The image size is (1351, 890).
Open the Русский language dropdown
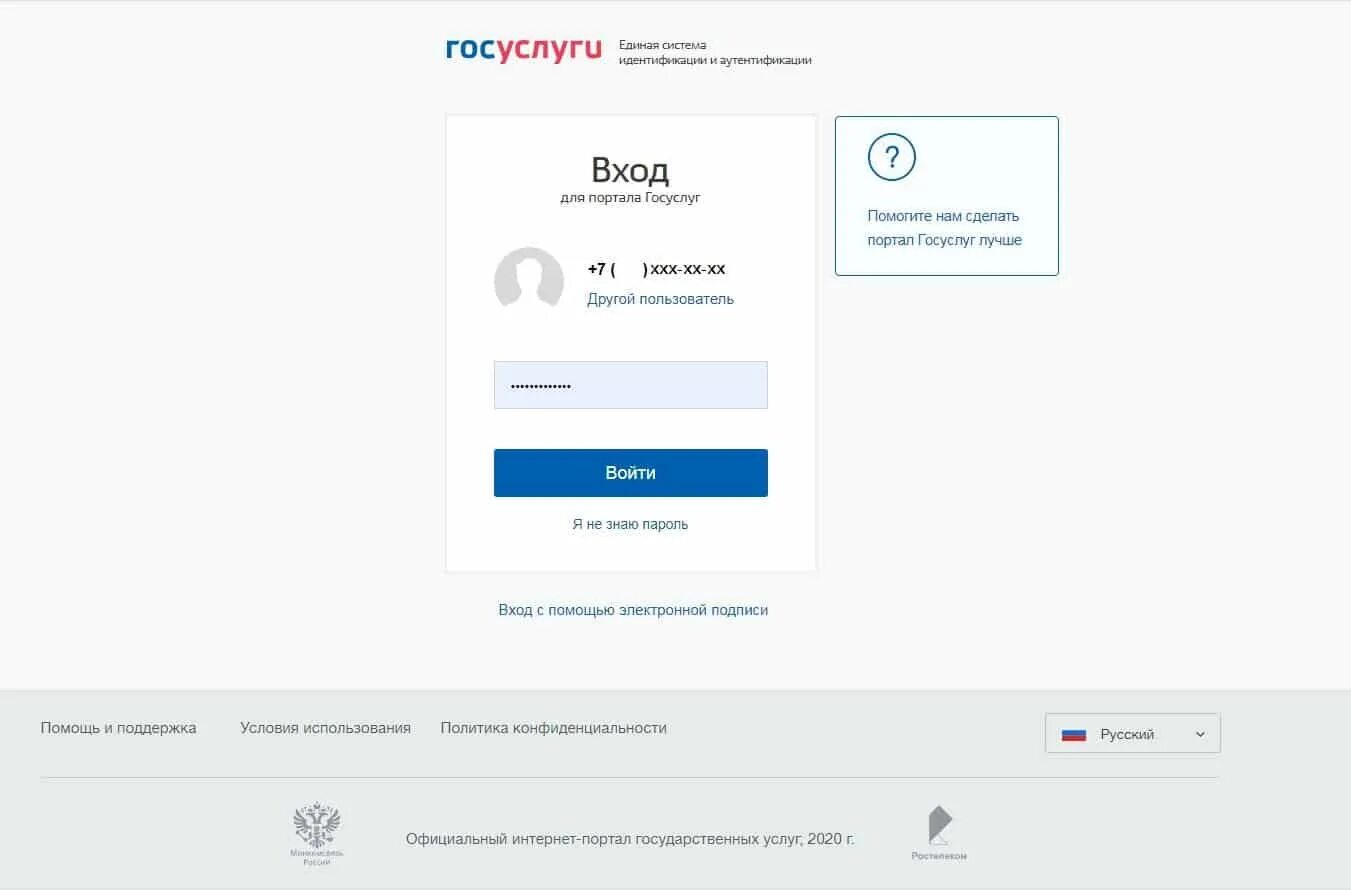pos(1132,733)
